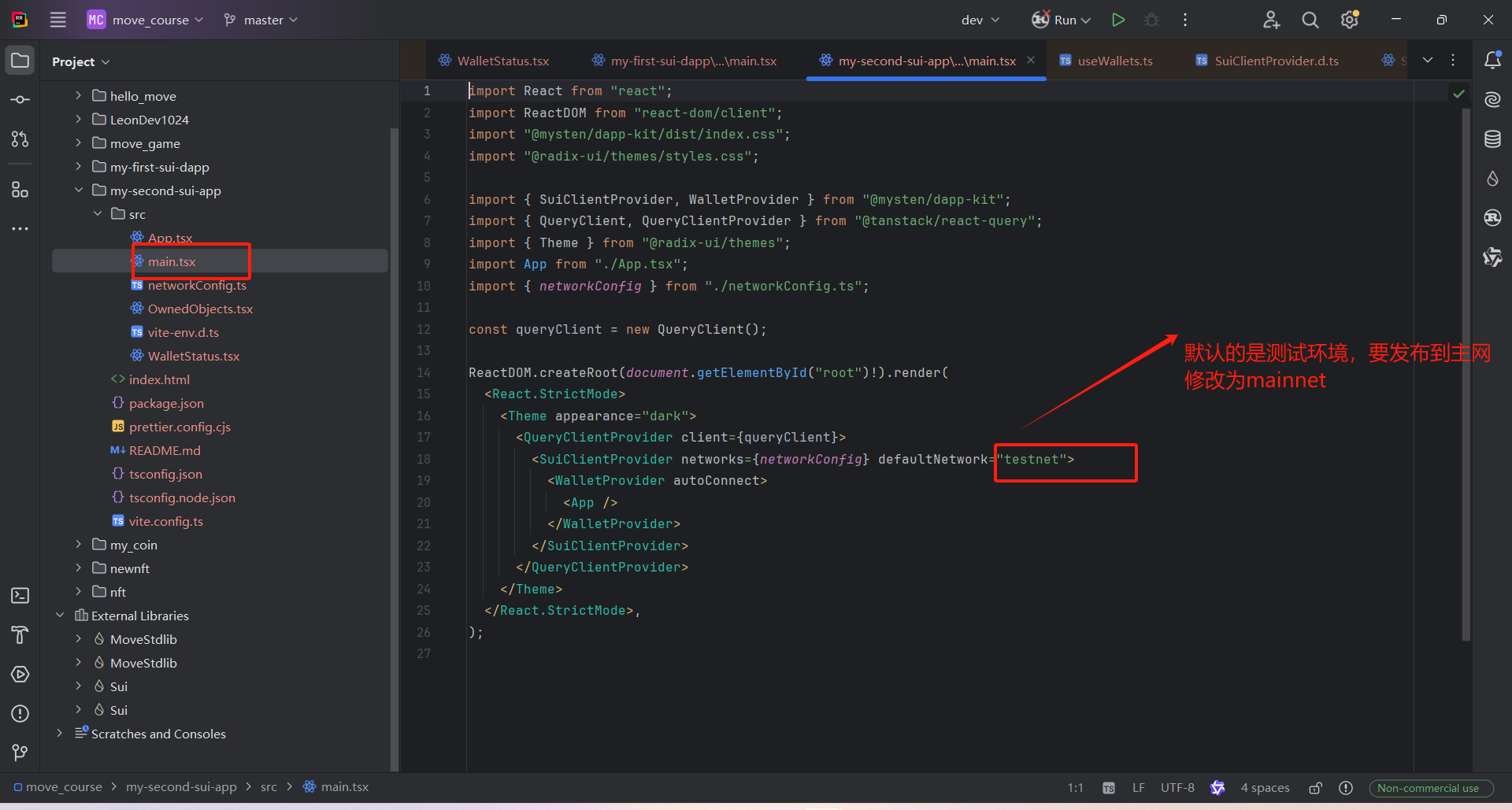The height and width of the screenshot is (810, 1512).
Task: Open the Database tool window icon
Action: click(x=1492, y=139)
